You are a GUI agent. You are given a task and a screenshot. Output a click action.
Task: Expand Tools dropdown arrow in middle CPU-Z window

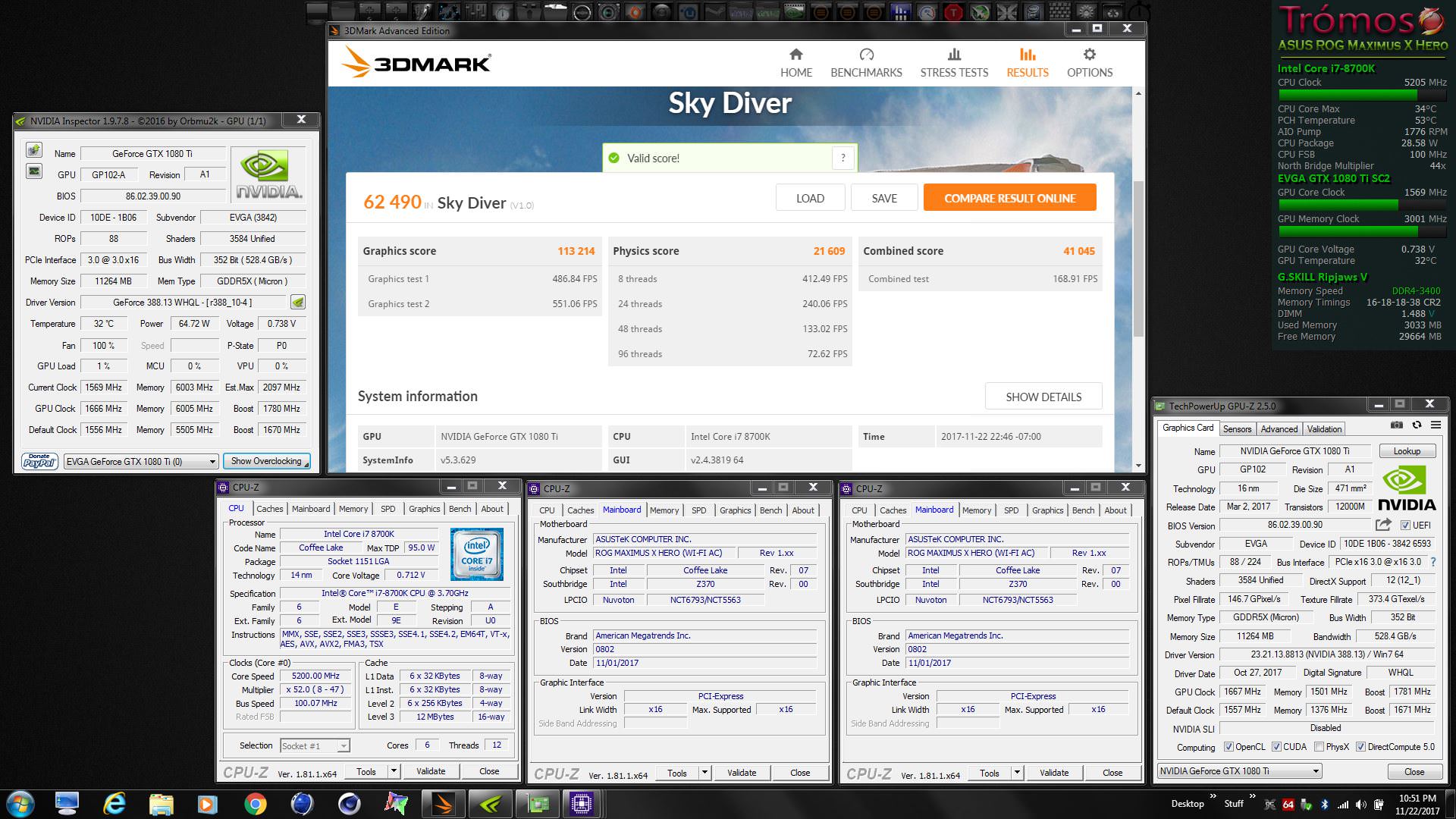pos(704,773)
